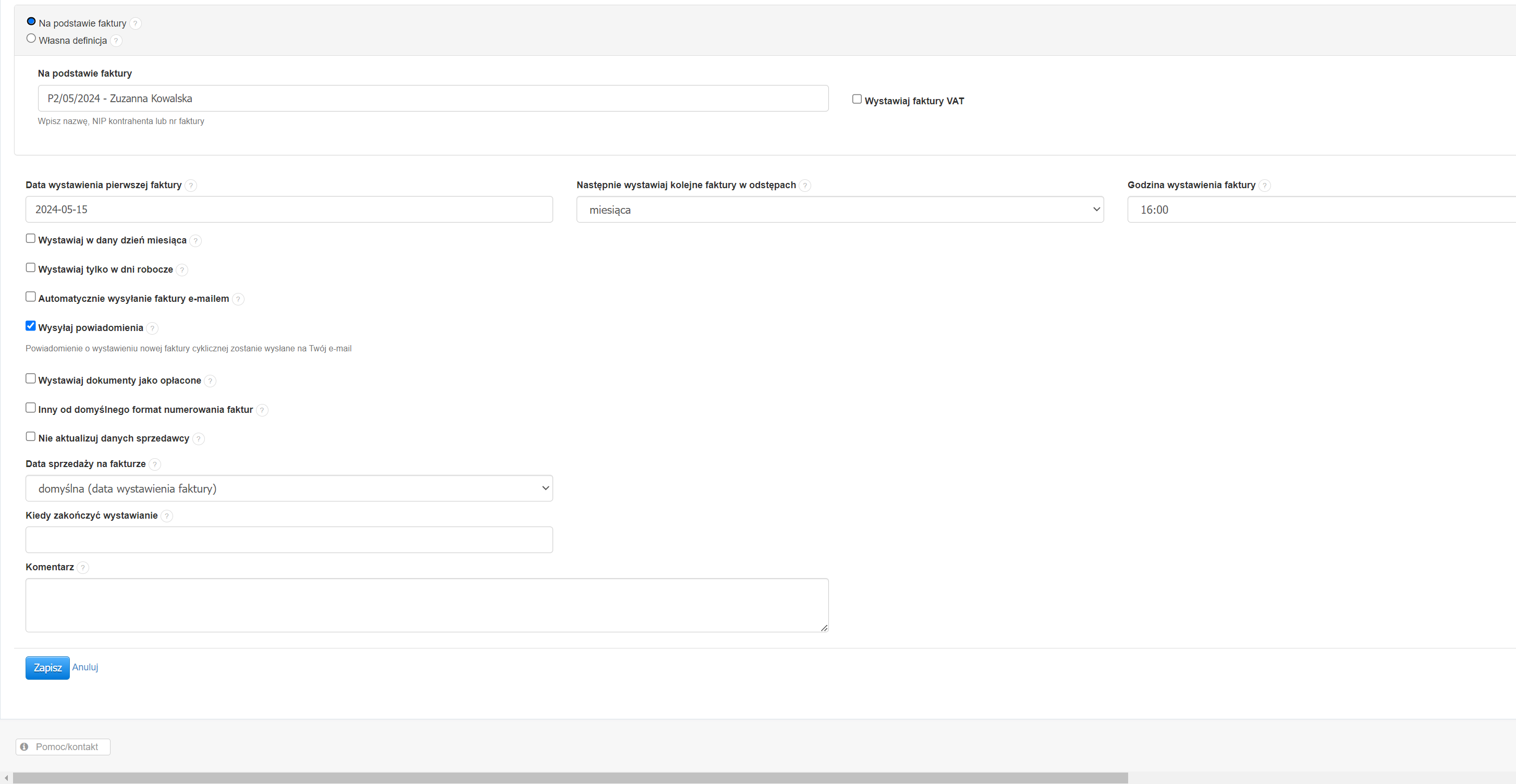Show help for Data wystawienia pierwszej faktury
This screenshot has width=1516, height=784.
pos(191,186)
